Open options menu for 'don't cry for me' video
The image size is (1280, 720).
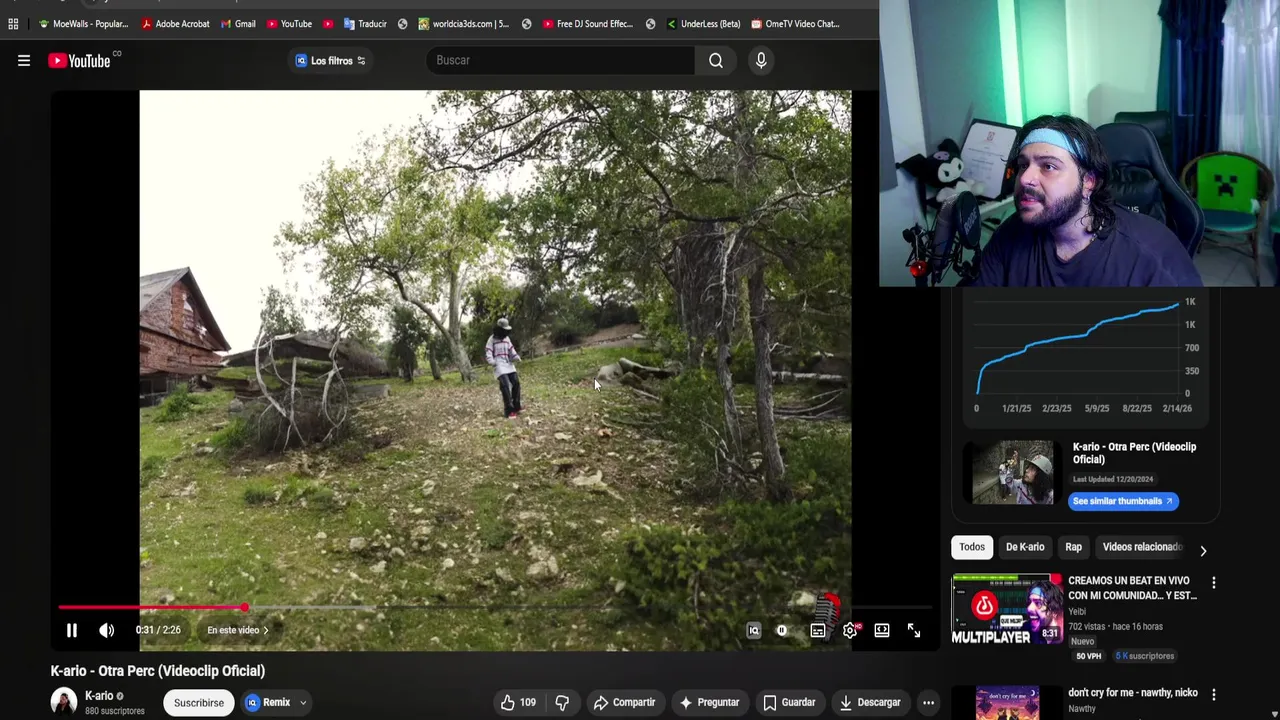click(x=1214, y=694)
